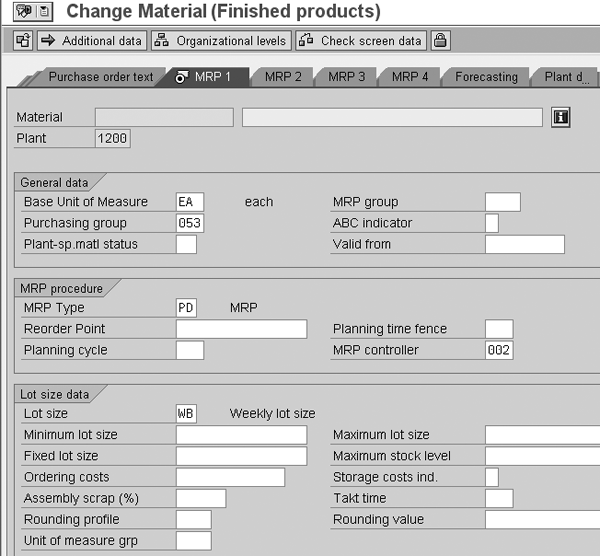Select the ABC indicator box

click(491, 223)
